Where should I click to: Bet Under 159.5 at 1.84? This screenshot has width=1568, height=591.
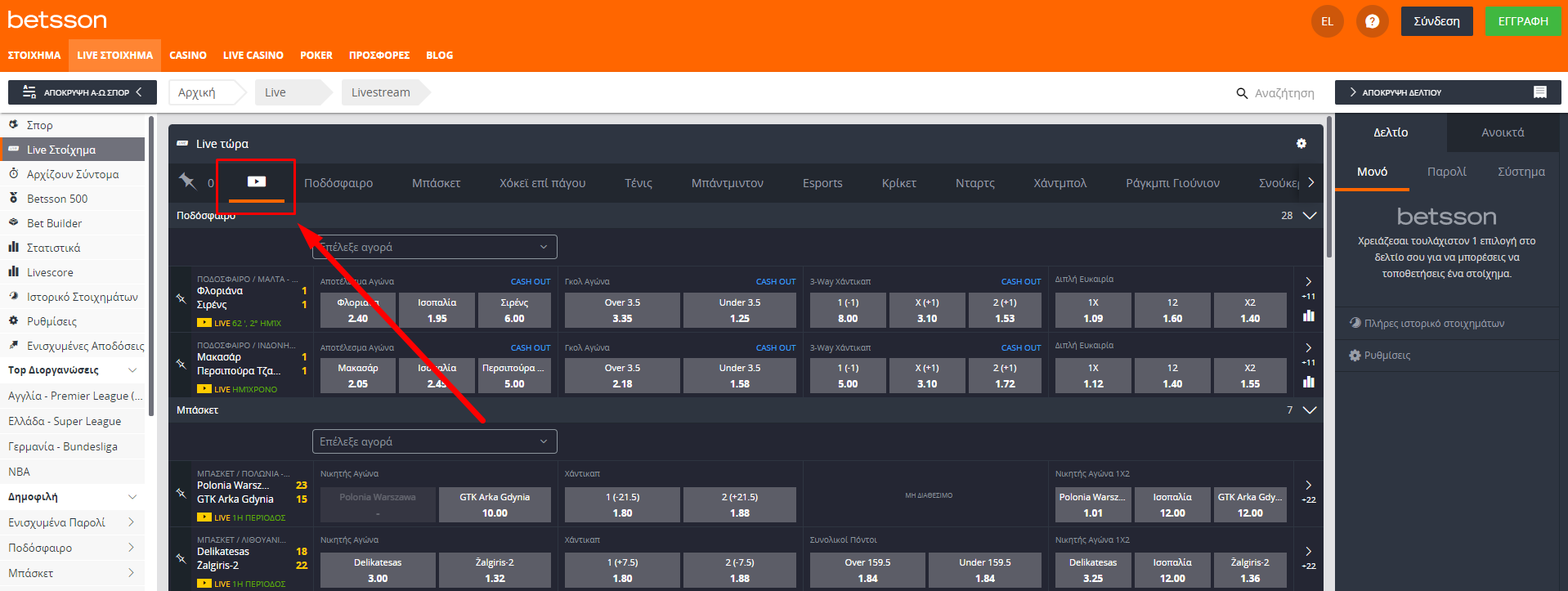tap(985, 571)
